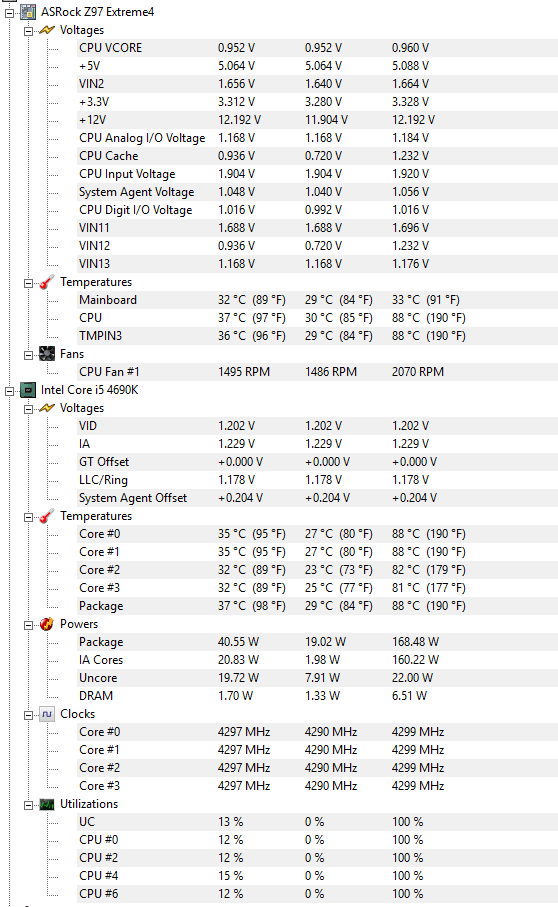The height and width of the screenshot is (907, 558).
Task: Select the System Agent Offset row
Action: coord(317,498)
